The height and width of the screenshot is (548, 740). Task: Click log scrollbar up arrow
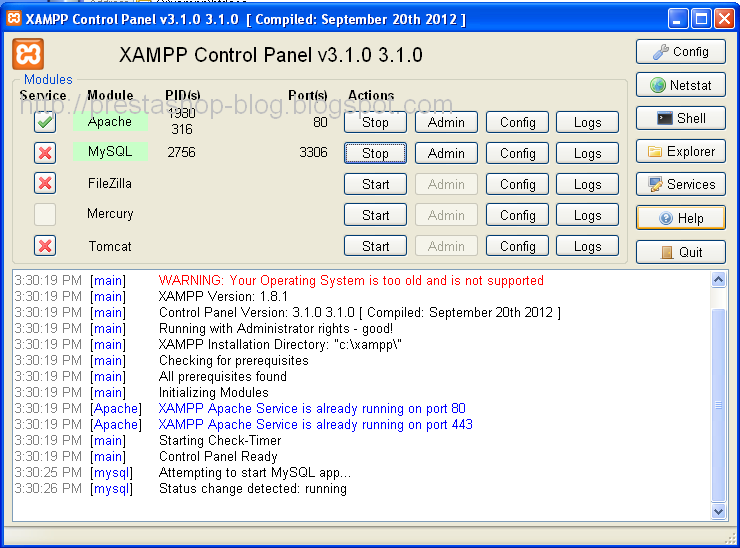pyautogui.click(x=718, y=280)
